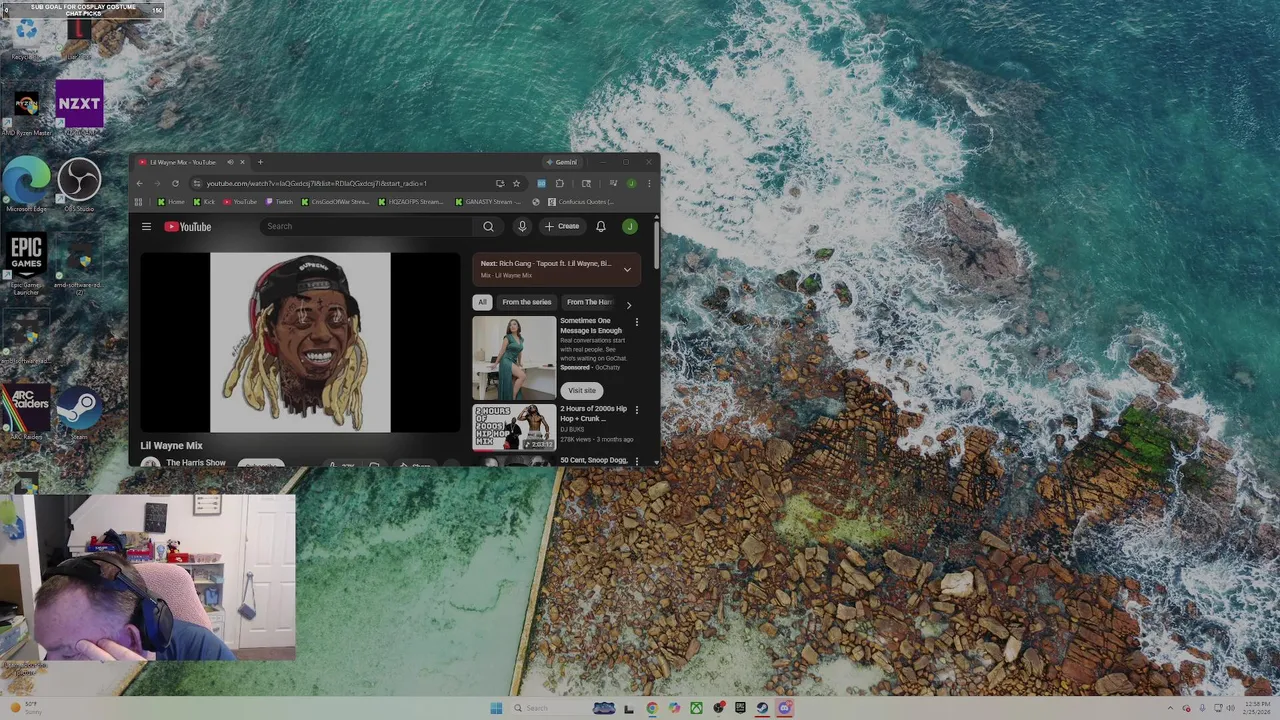Click the Create button on YouTube
Screen dimensions: 1280x720
[x=562, y=227]
